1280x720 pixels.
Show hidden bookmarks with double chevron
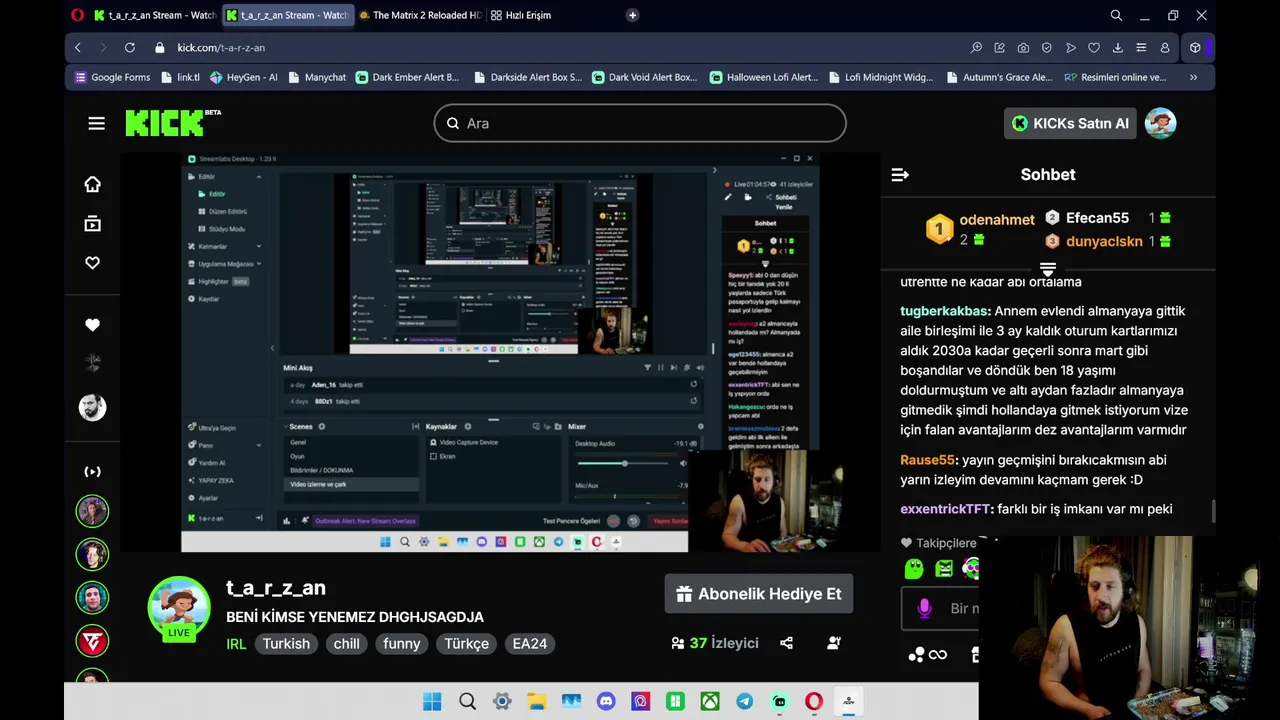(x=1193, y=77)
